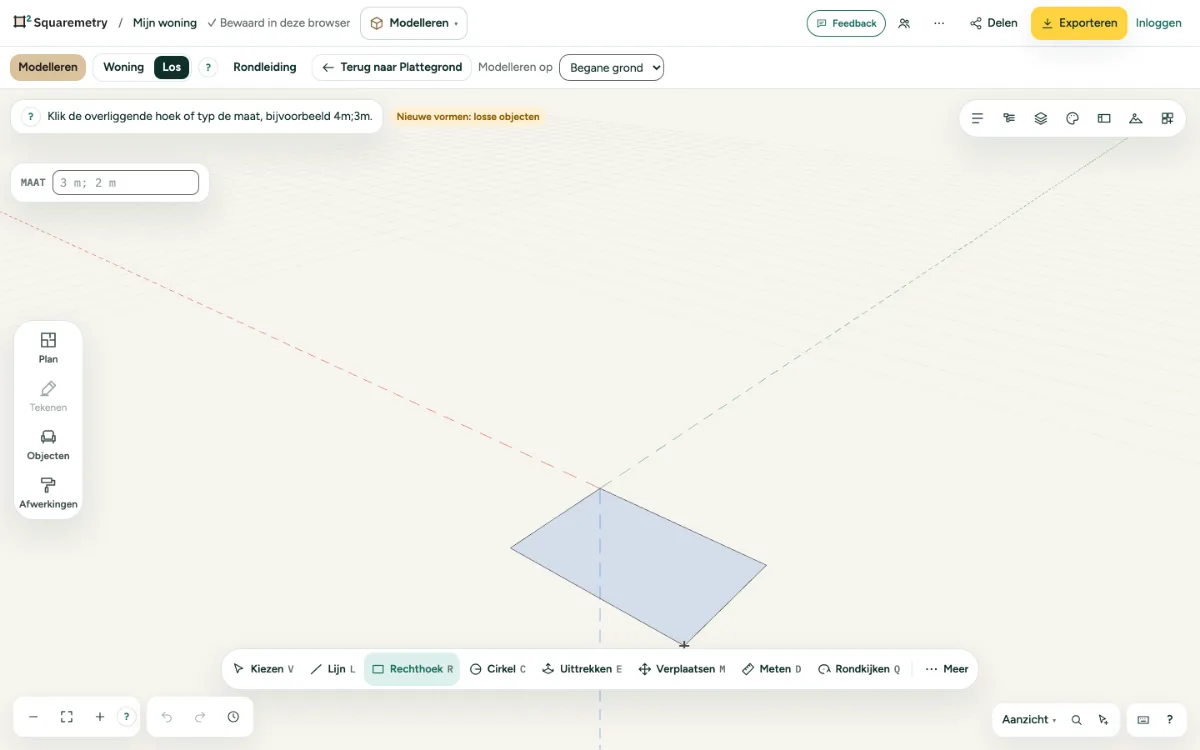Click the three-lines list panel icon
Image resolution: width=1200 pixels, height=750 pixels.
coord(977,118)
